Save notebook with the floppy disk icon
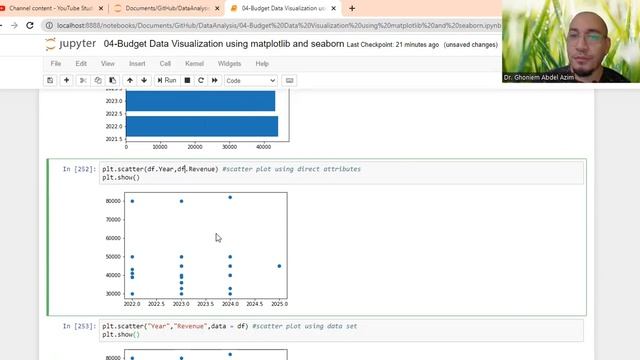640x360 pixels. pyautogui.click(x=50, y=80)
